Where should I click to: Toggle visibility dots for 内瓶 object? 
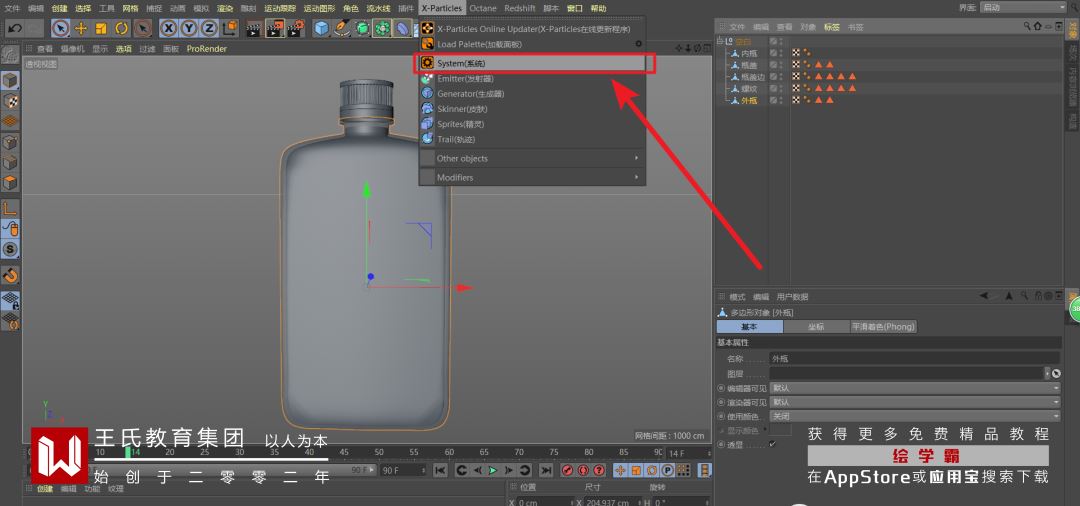pyautogui.click(x=781, y=53)
